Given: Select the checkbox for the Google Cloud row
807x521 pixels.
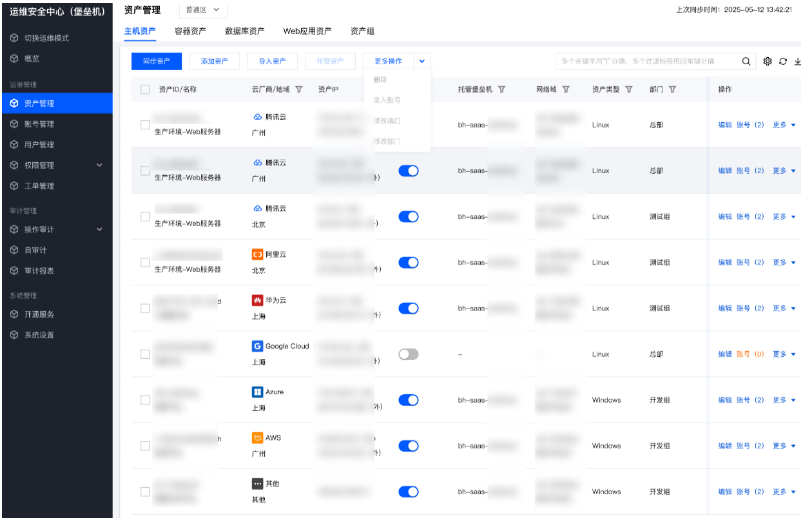Looking at the screenshot, I should pos(145,354).
